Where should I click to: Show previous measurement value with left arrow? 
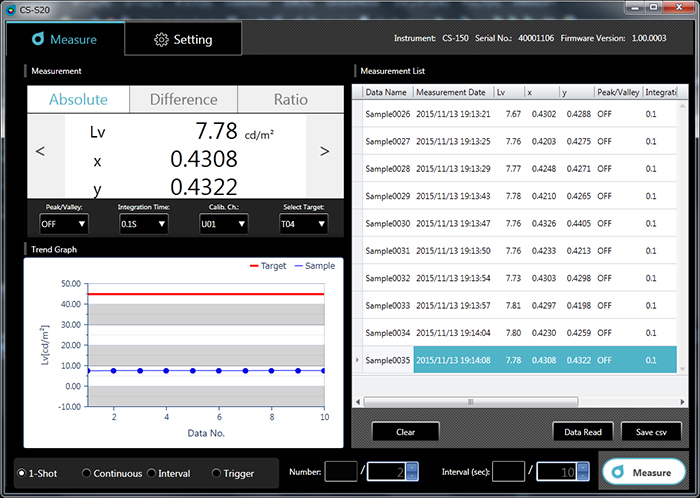point(40,151)
